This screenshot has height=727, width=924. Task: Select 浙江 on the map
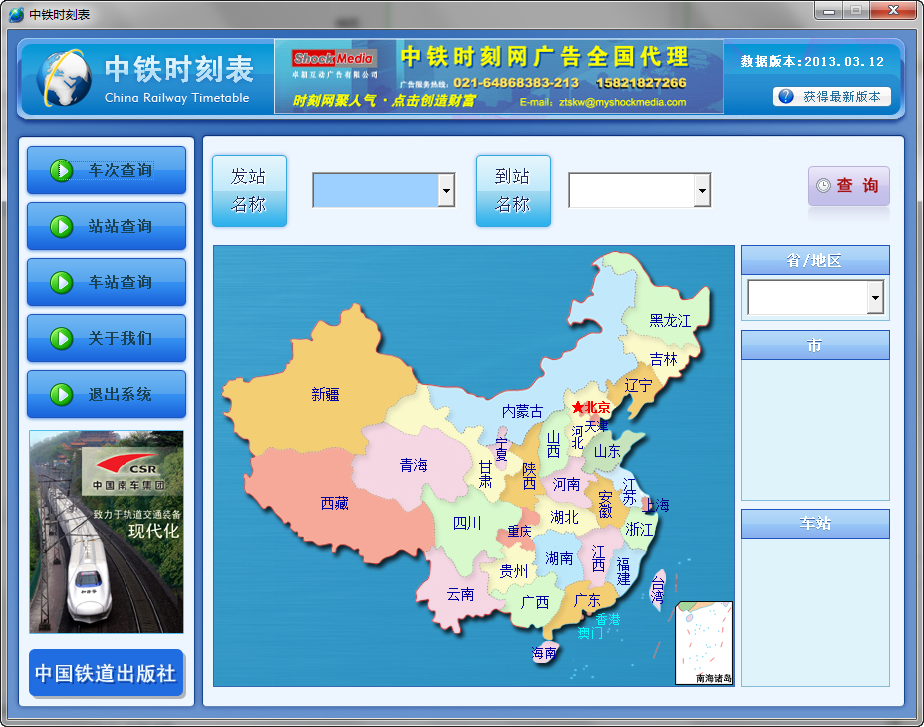click(x=639, y=529)
